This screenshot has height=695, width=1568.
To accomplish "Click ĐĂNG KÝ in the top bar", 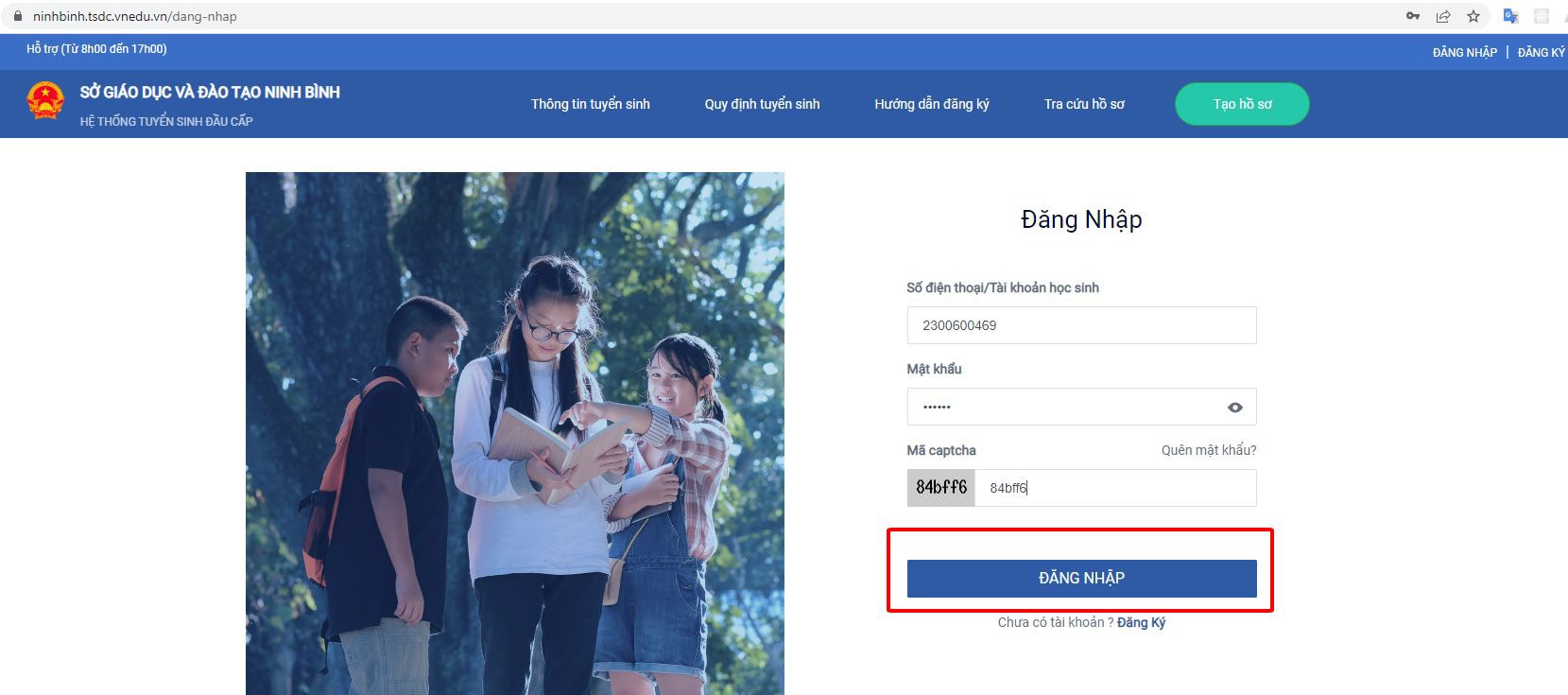I will [1541, 52].
